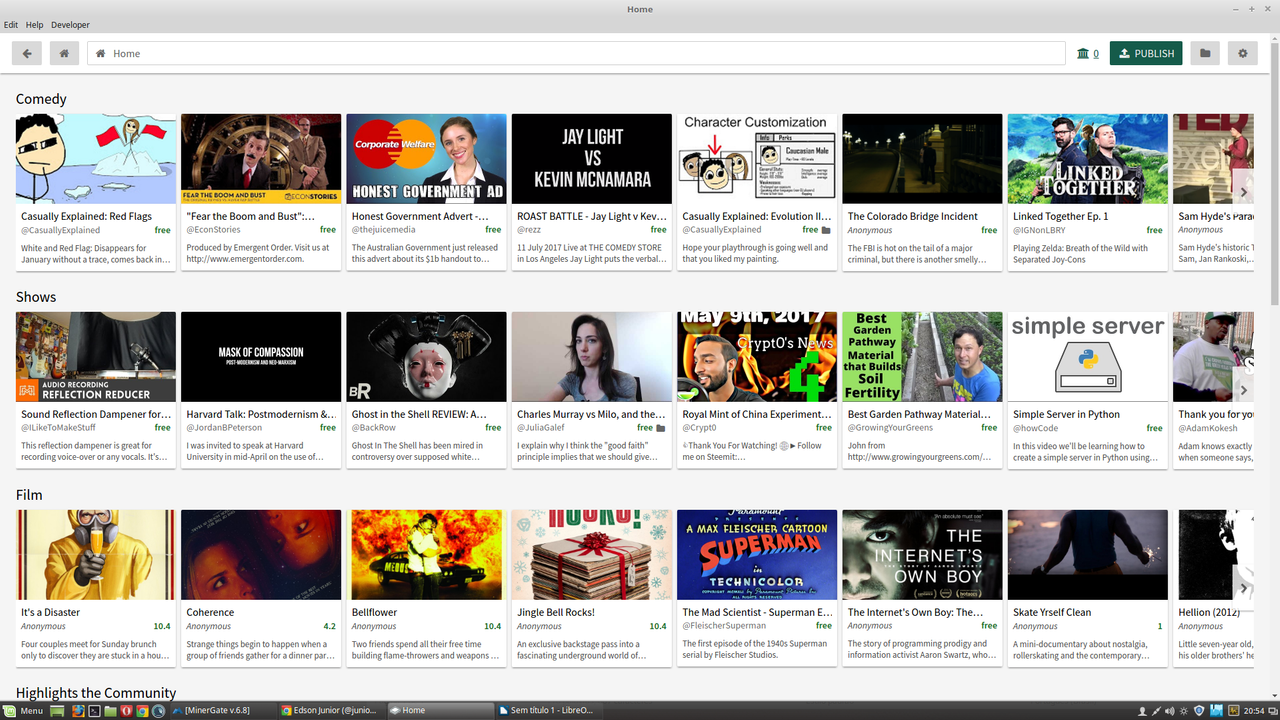Launch Opera from the taskbar

(126, 710)
